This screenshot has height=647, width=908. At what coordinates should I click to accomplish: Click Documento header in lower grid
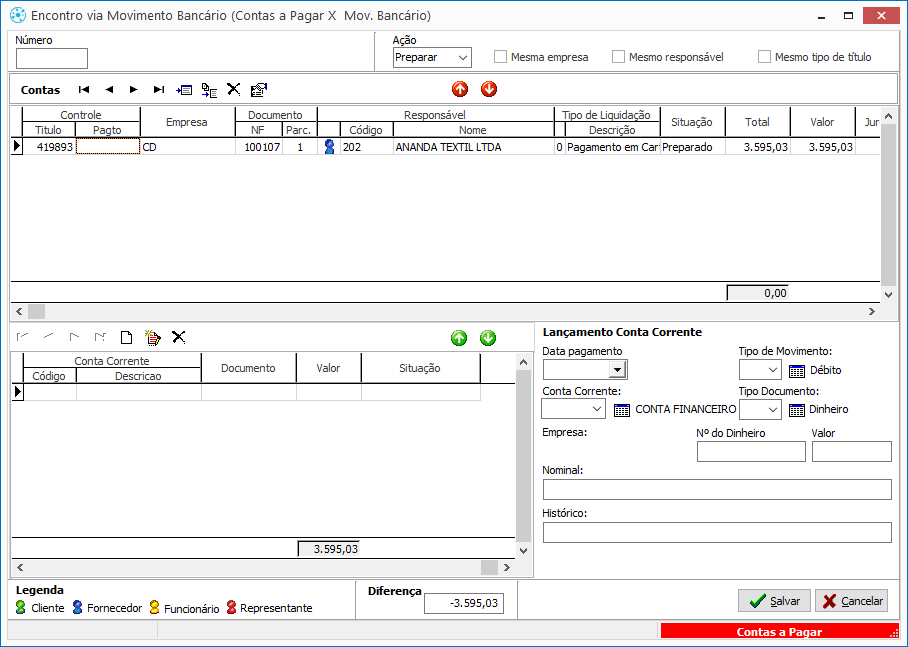(x=248, y=368)
